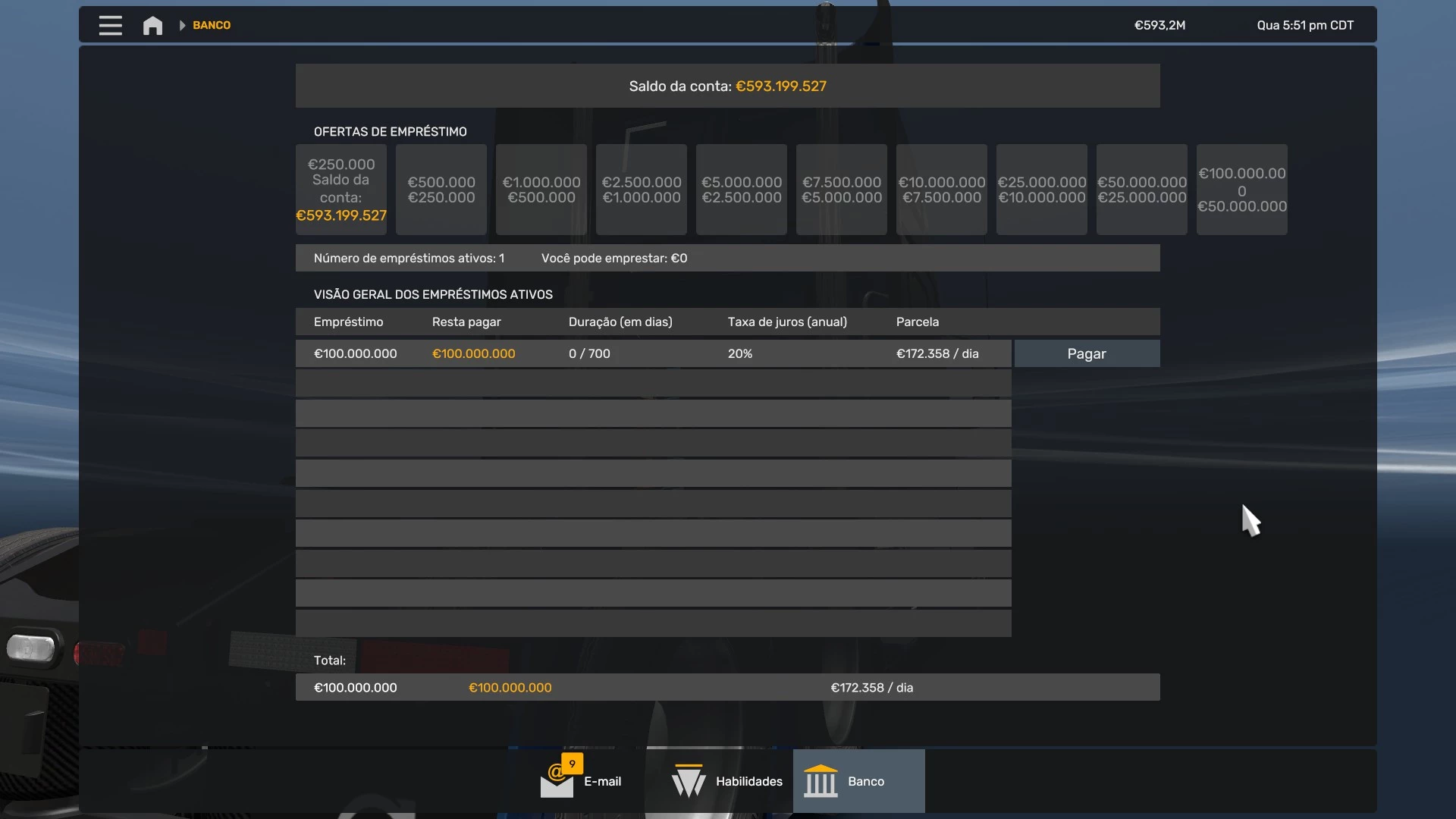Click the Banco bank building icon

(821, 781)
